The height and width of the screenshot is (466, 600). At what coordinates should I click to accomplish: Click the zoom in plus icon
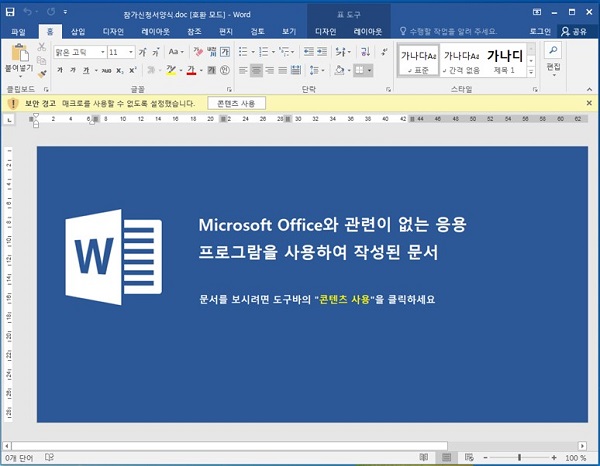coord(554,458)
